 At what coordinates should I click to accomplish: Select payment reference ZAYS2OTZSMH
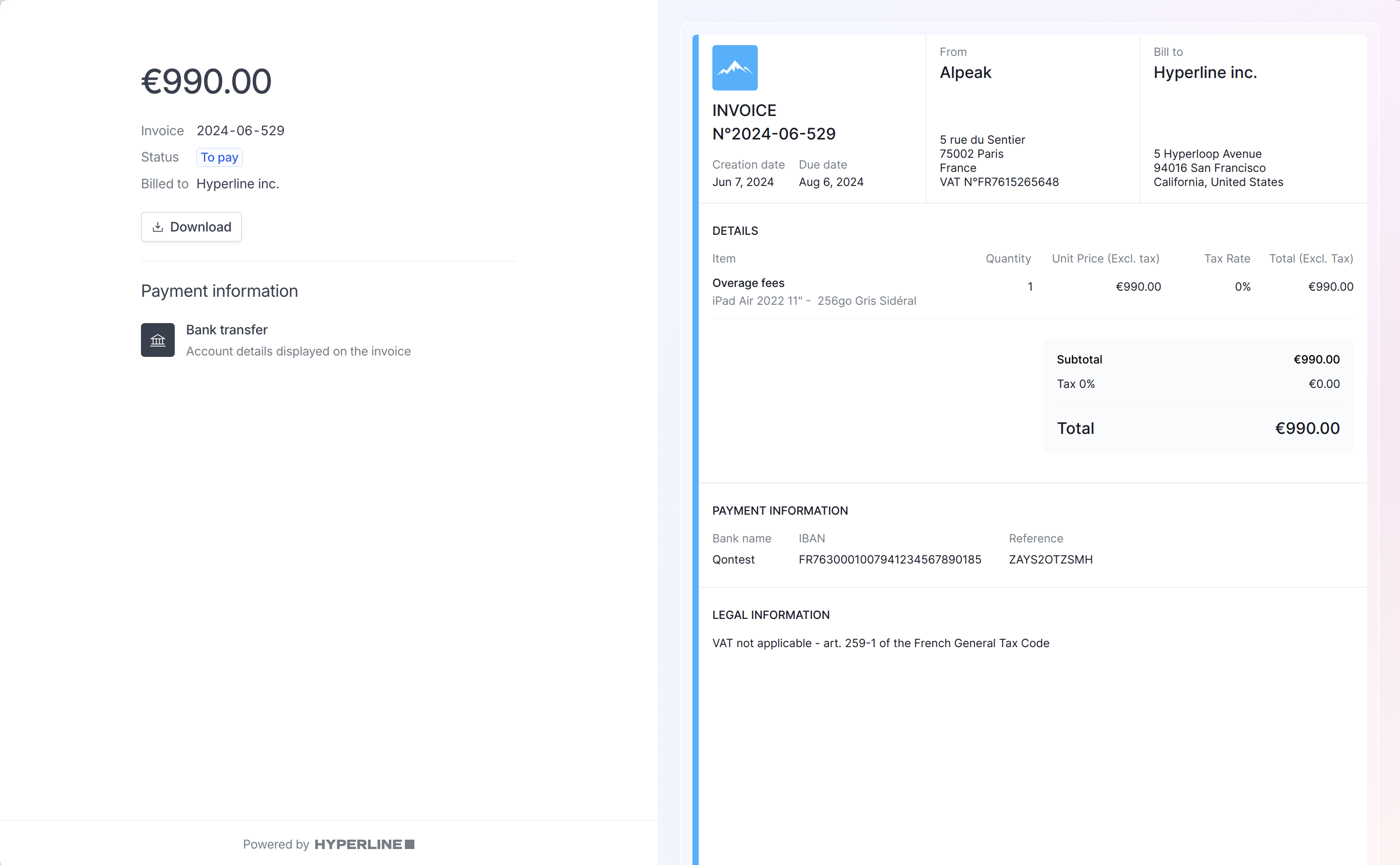pos(1050,559)
